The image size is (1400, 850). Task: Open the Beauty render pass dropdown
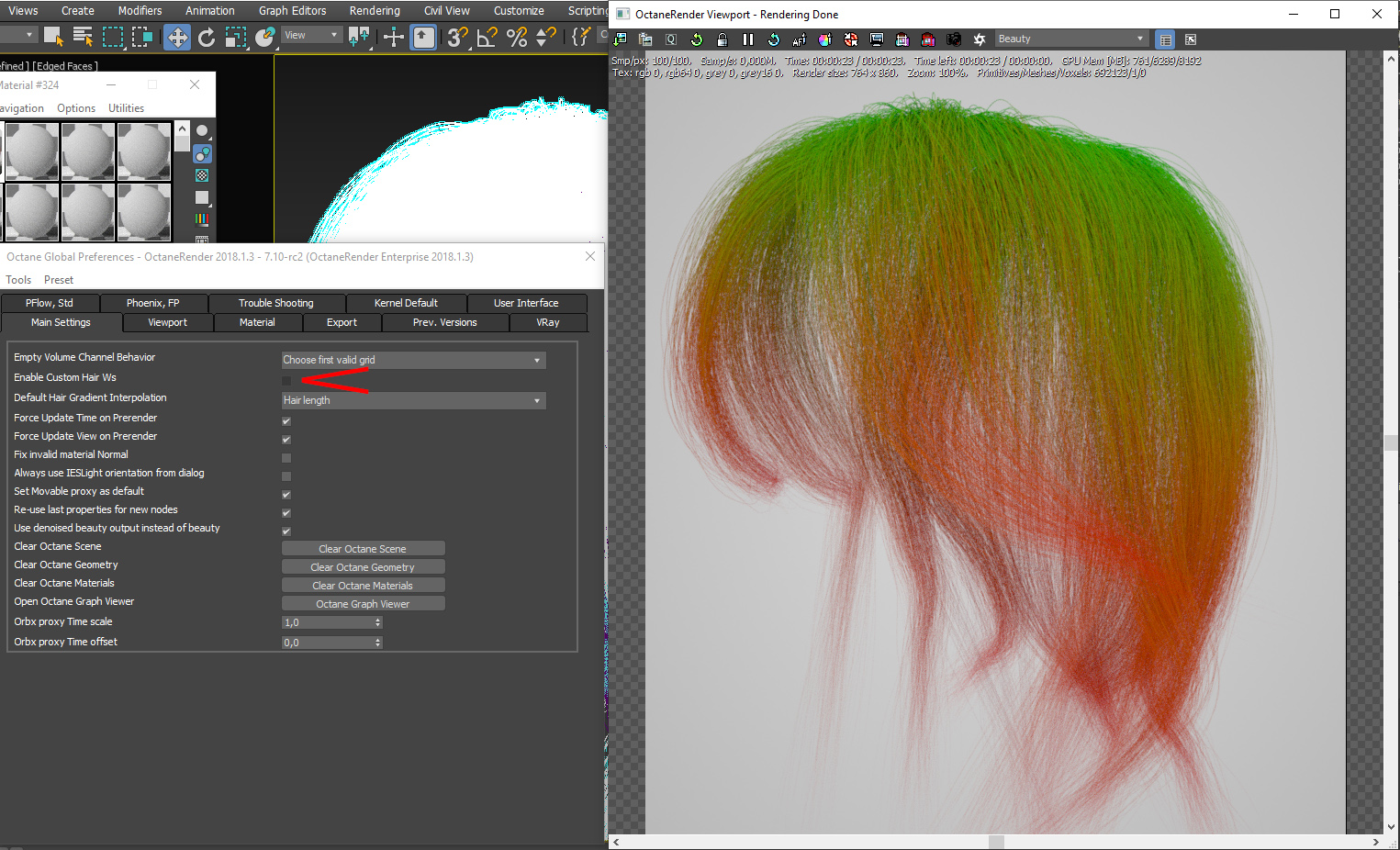point(1071,39)
